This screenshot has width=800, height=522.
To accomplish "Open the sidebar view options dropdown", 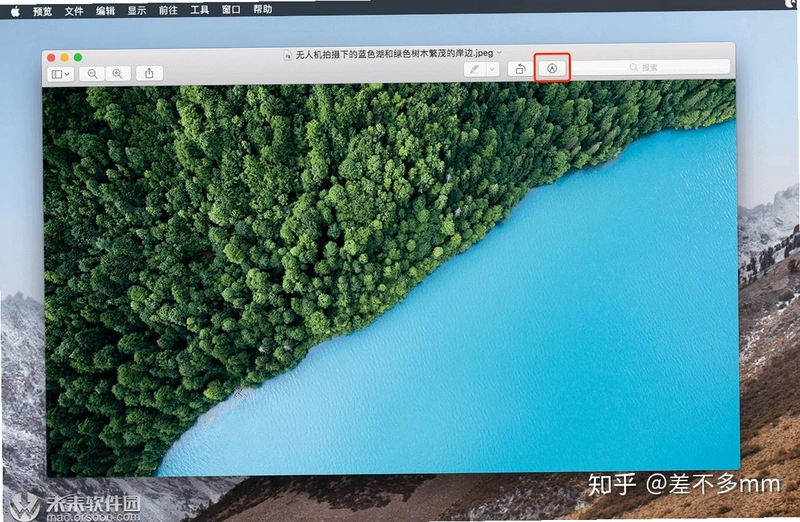I will click(x=61, y=74).
